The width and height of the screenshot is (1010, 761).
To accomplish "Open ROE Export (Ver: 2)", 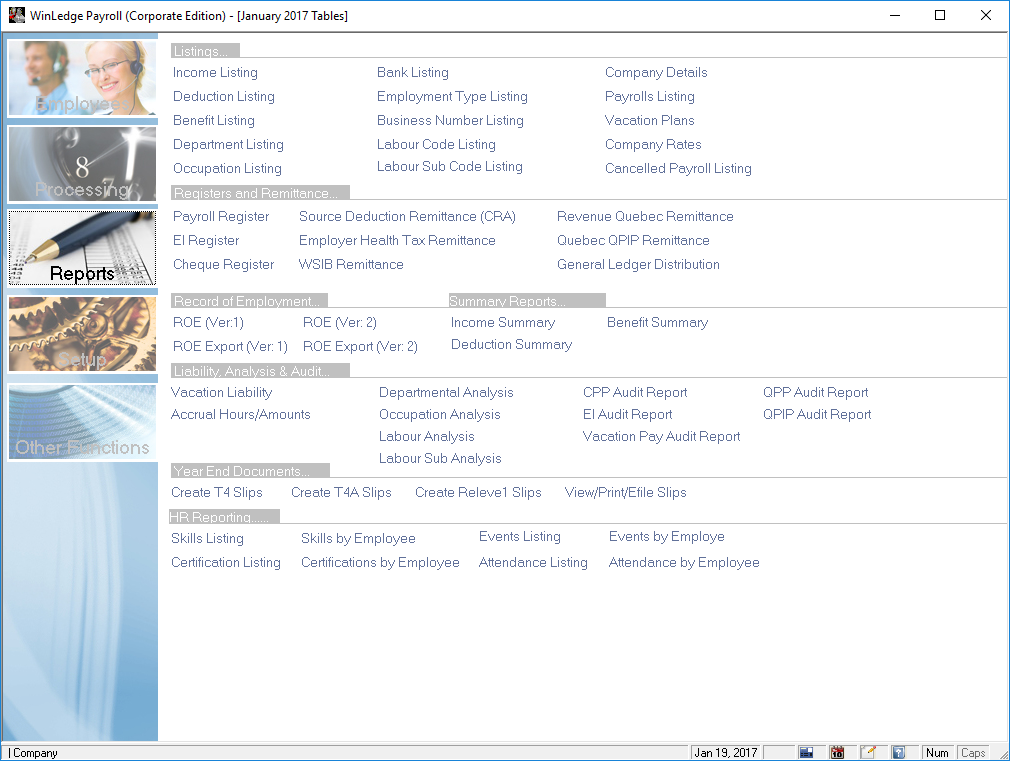I will (360, 347).
